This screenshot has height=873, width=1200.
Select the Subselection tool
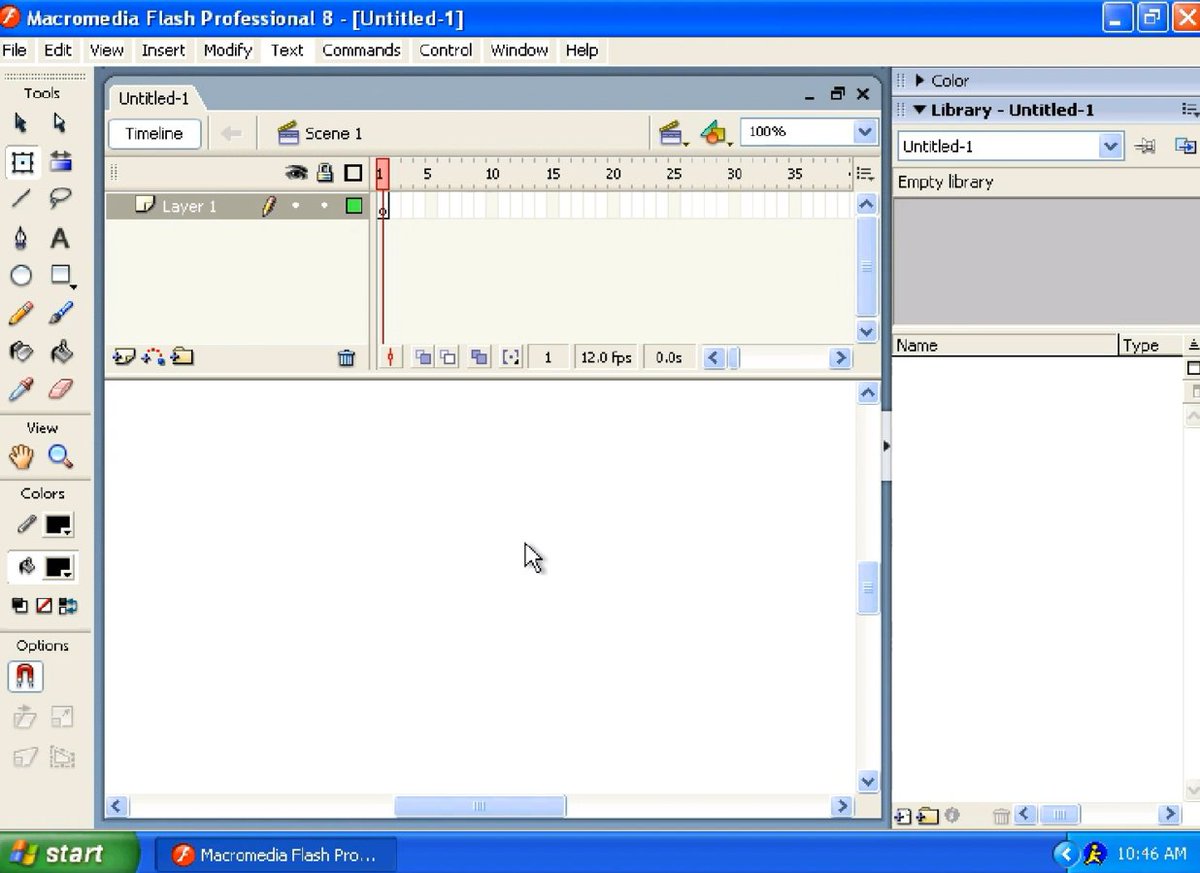(60, 123)
